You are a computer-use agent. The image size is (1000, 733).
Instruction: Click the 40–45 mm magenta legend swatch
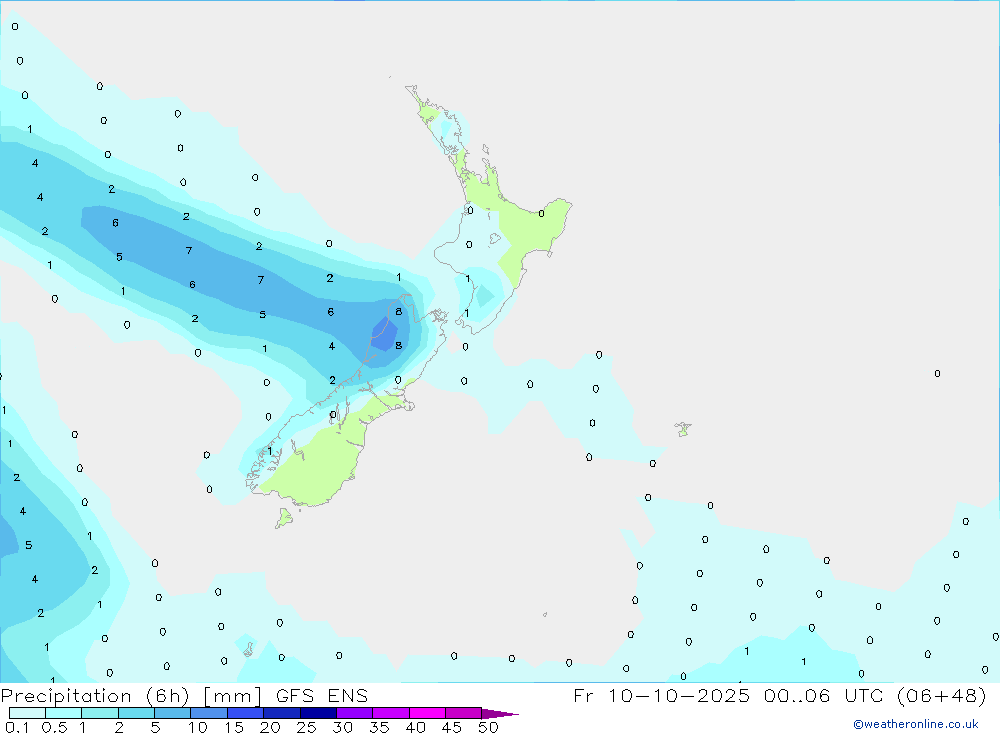[427, 713]
